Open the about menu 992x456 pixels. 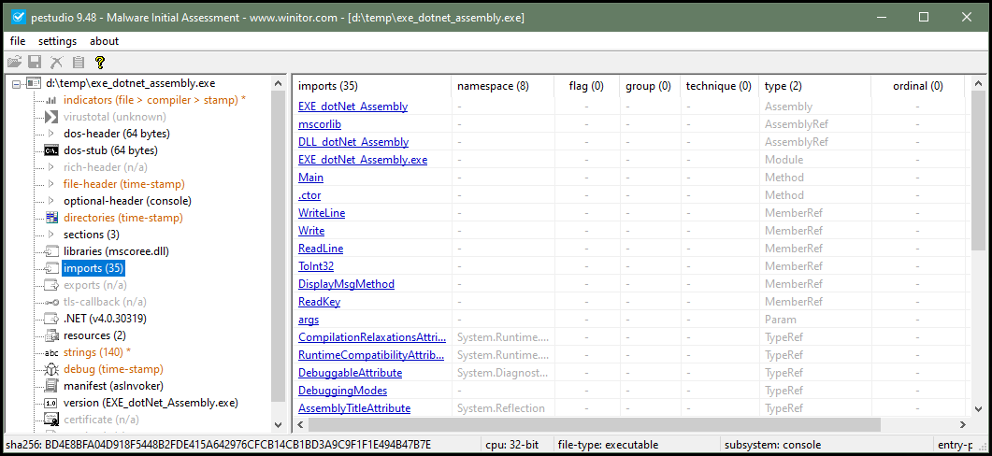click(104, 41)
